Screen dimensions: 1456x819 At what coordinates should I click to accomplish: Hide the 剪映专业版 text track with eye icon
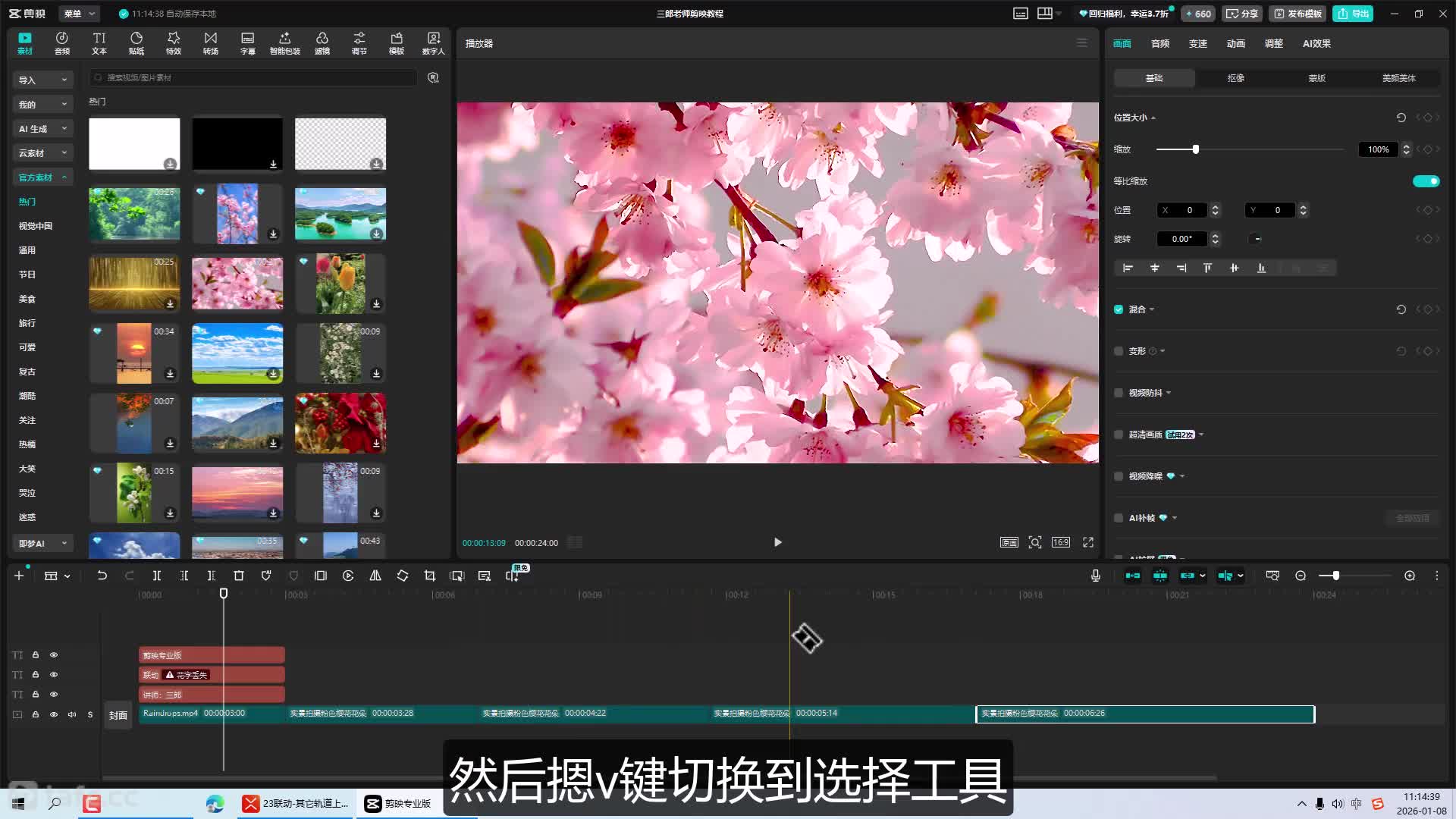point(54,654)
